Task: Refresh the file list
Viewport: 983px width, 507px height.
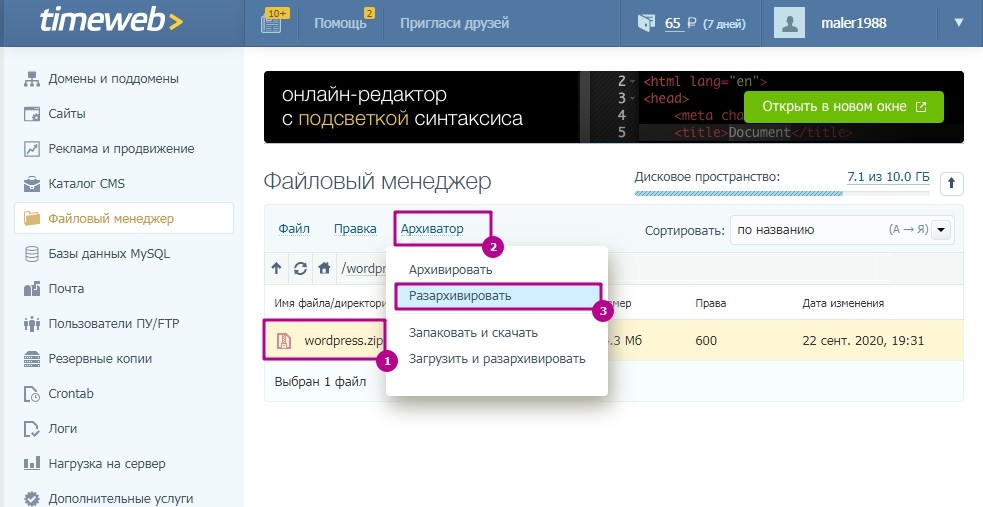Action: coord(300,268)
